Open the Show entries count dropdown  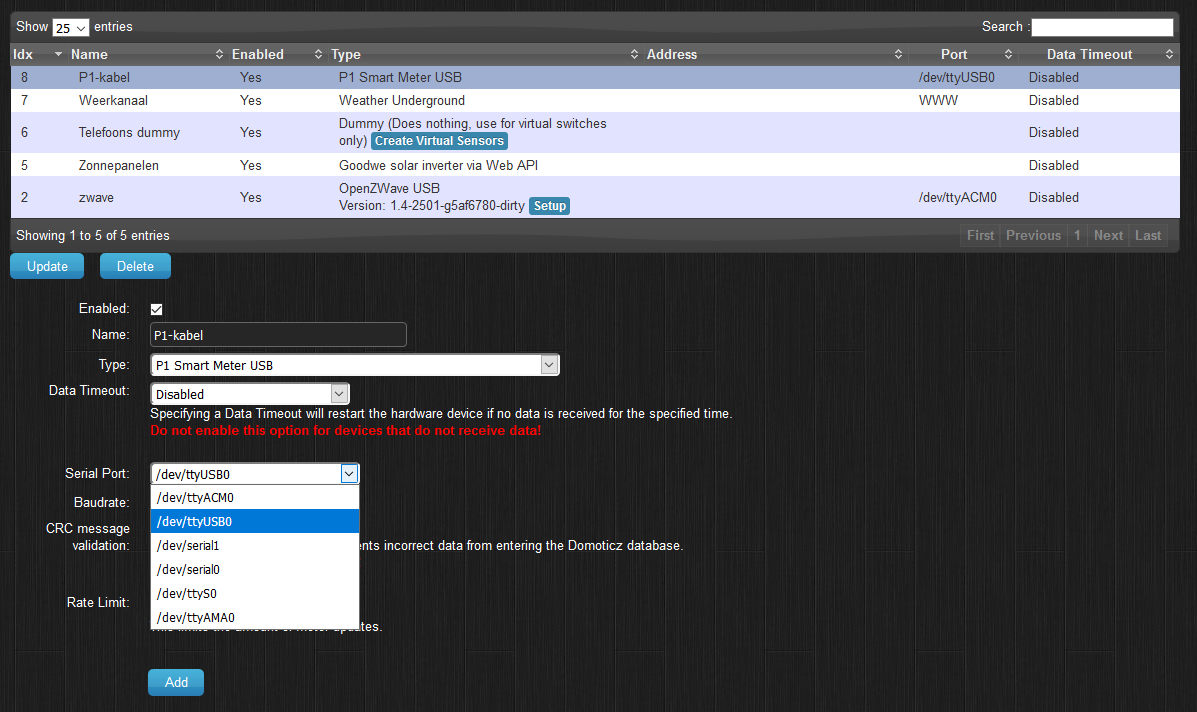pyautogui.click(x=70, y=27)
